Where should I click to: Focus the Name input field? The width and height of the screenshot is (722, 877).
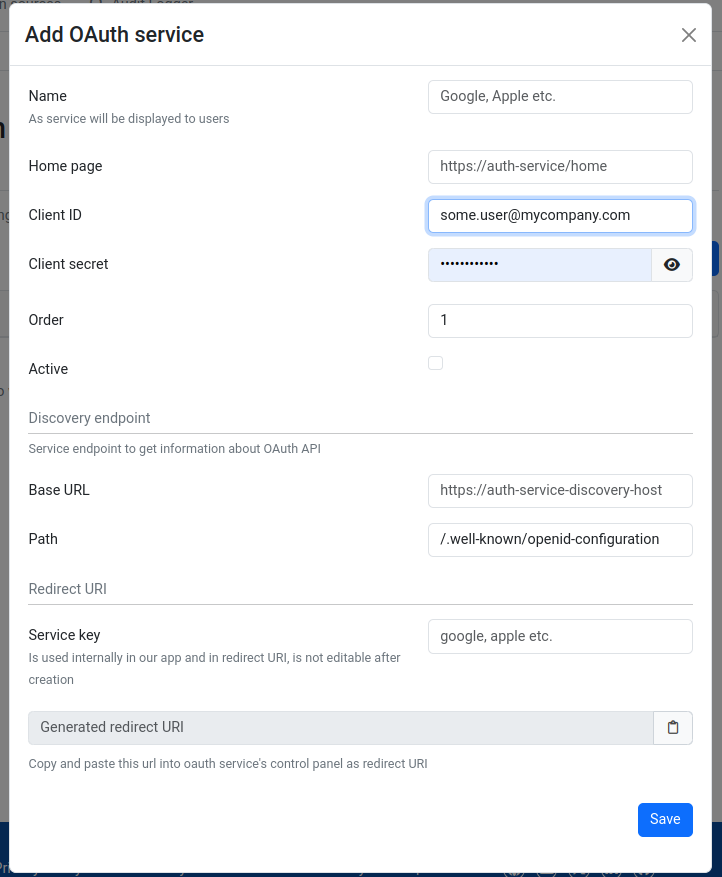(560, 97)
